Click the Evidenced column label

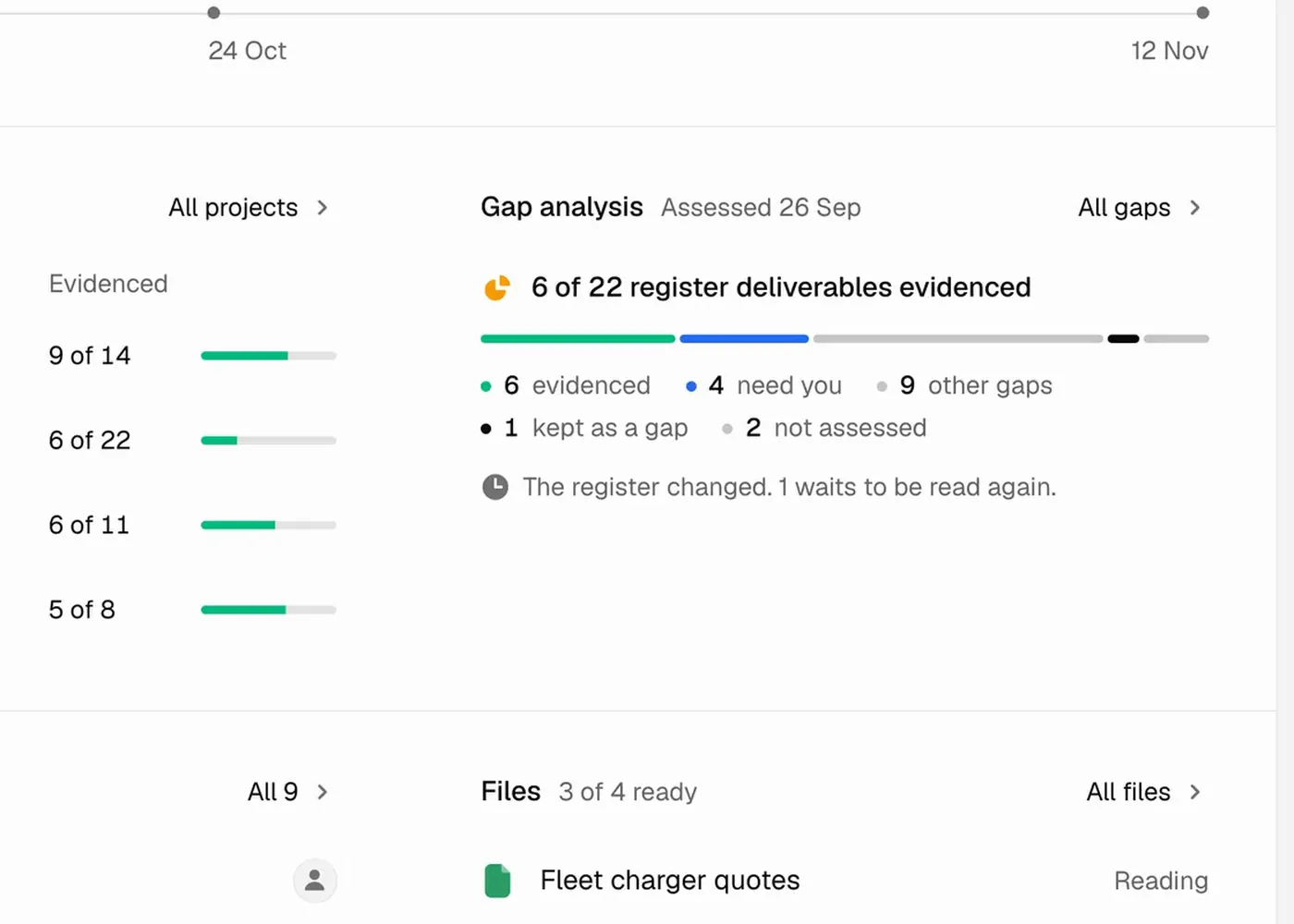pos(108,284)
